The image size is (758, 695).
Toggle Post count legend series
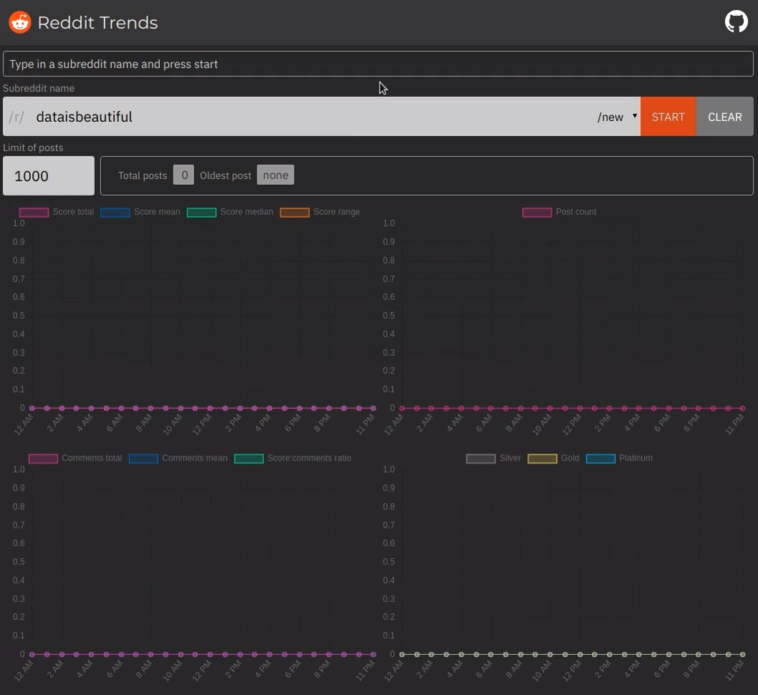pos(537,212)
